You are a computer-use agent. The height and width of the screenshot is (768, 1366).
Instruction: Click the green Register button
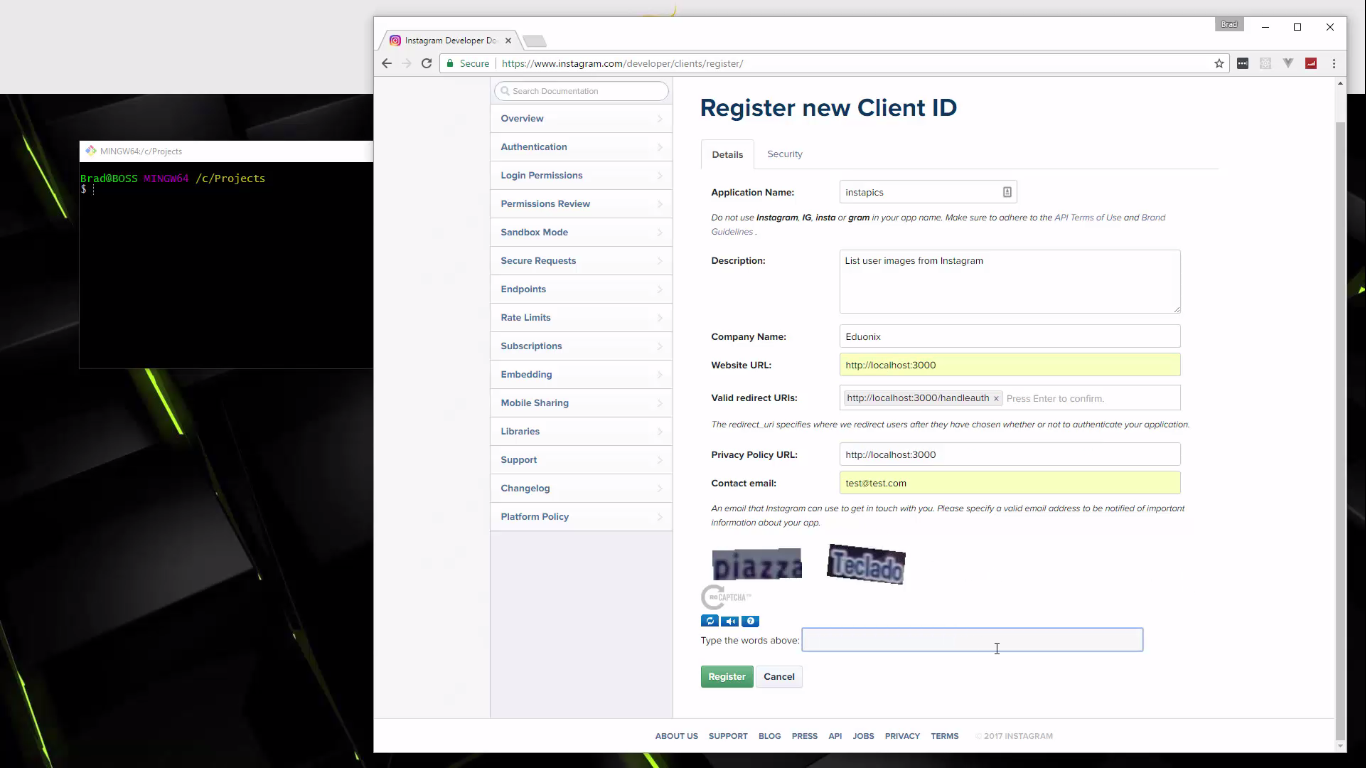point(727,677)
